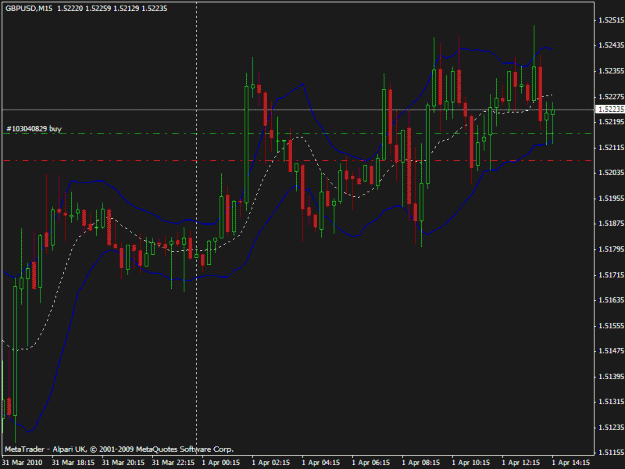
Task: Click time axis label 1 Apr 12:15
Action: coord(521,463)
